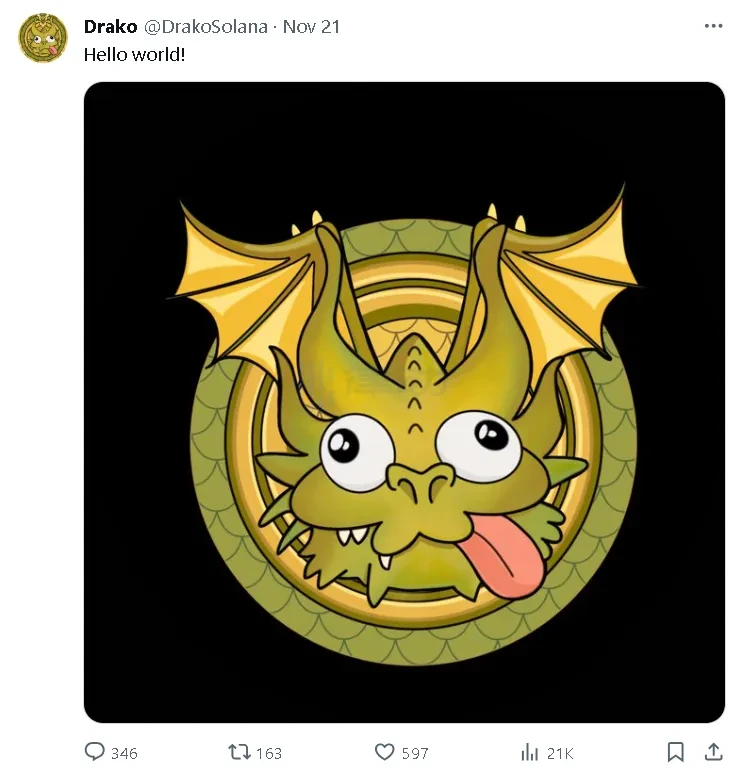Viewport: 745px width, 775px height.
Task: Click the 597 likes count
Action: click(x=415, y=753)
